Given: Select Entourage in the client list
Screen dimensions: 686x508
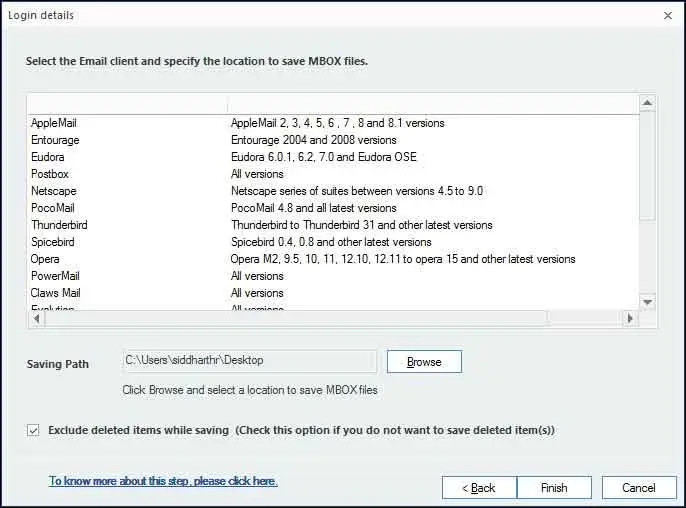Looking at the screenshot, I should click(x=55, y=140).
